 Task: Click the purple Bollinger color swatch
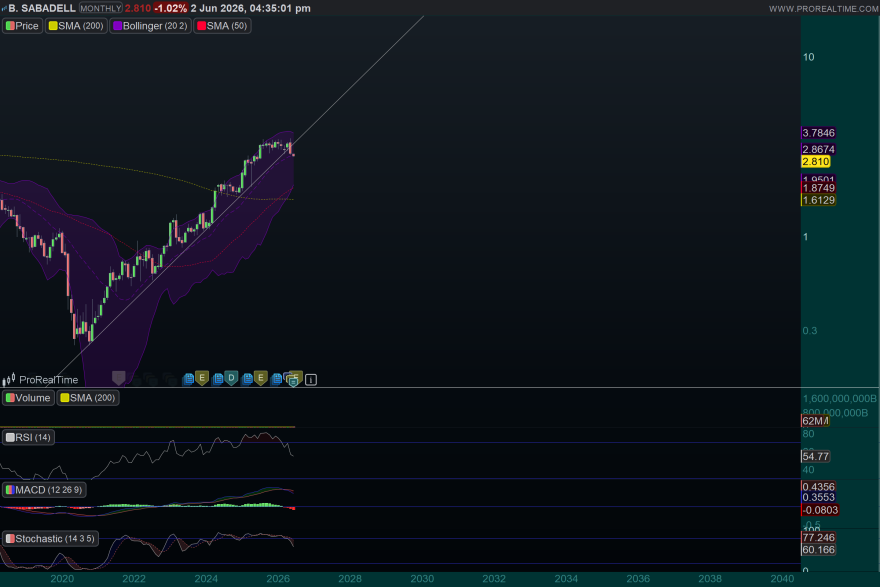[118, 26]
